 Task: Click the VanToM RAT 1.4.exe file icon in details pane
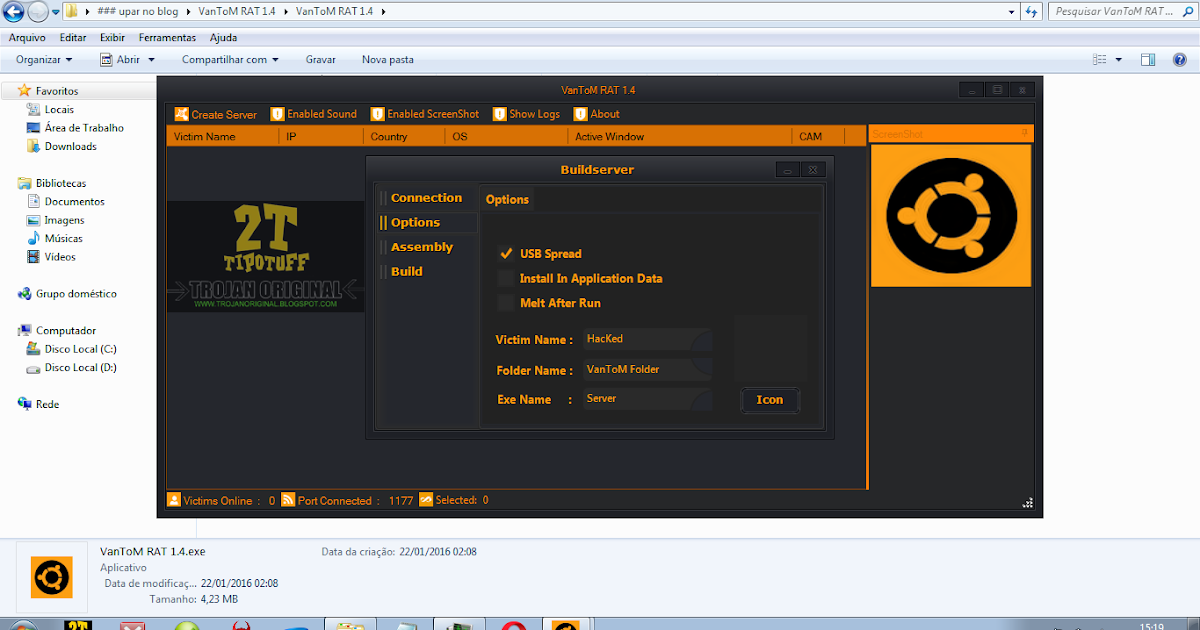(51, 577)
